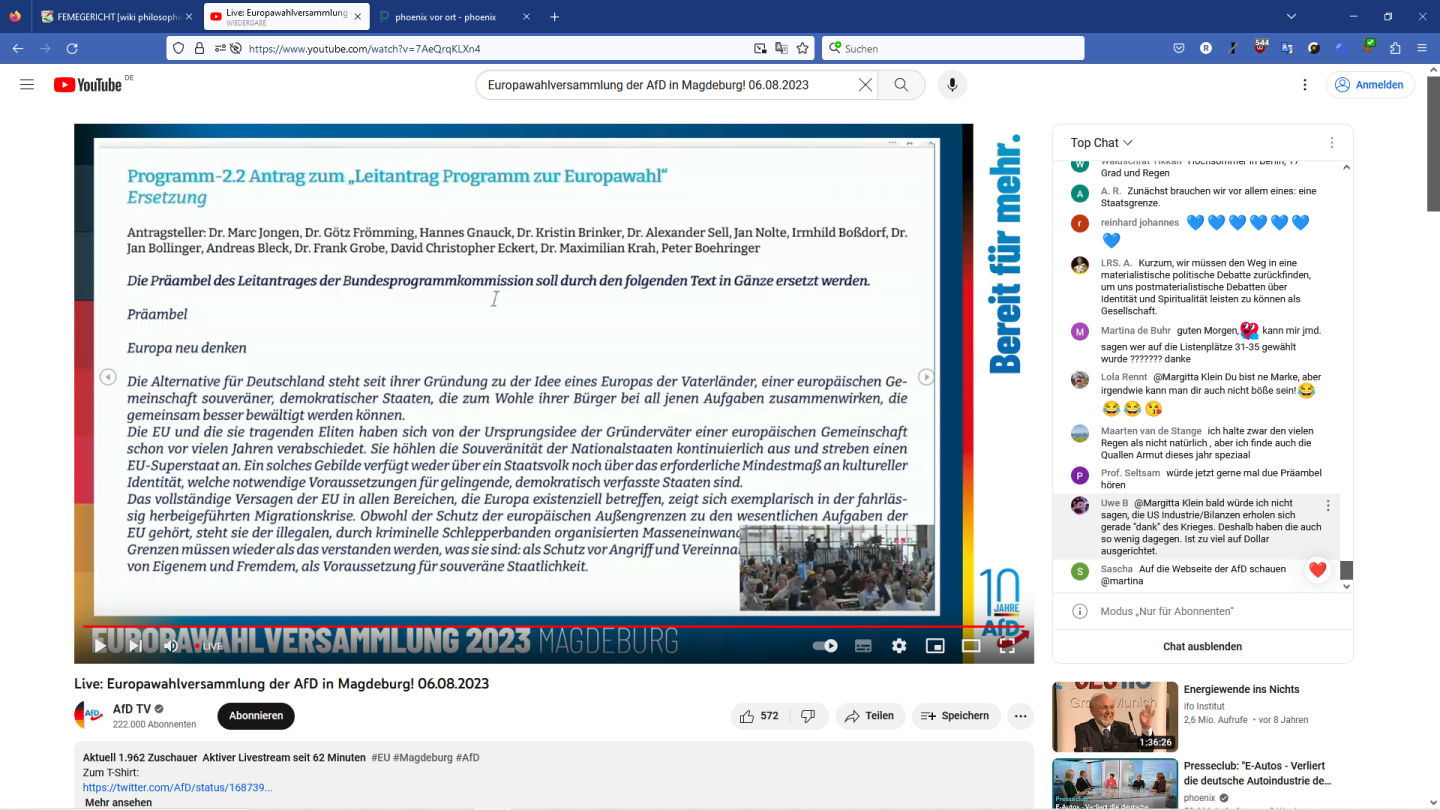Bookmark this page with star icon
This screenshot has width=1440, height=810.
pyautogui.click(x=802, y=48)
